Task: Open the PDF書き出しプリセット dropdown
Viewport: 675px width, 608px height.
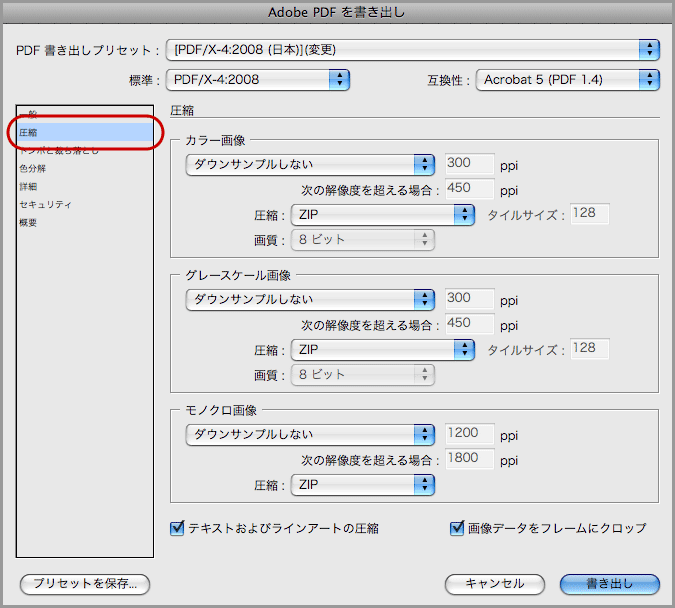Action: click(x=412, y=50)
